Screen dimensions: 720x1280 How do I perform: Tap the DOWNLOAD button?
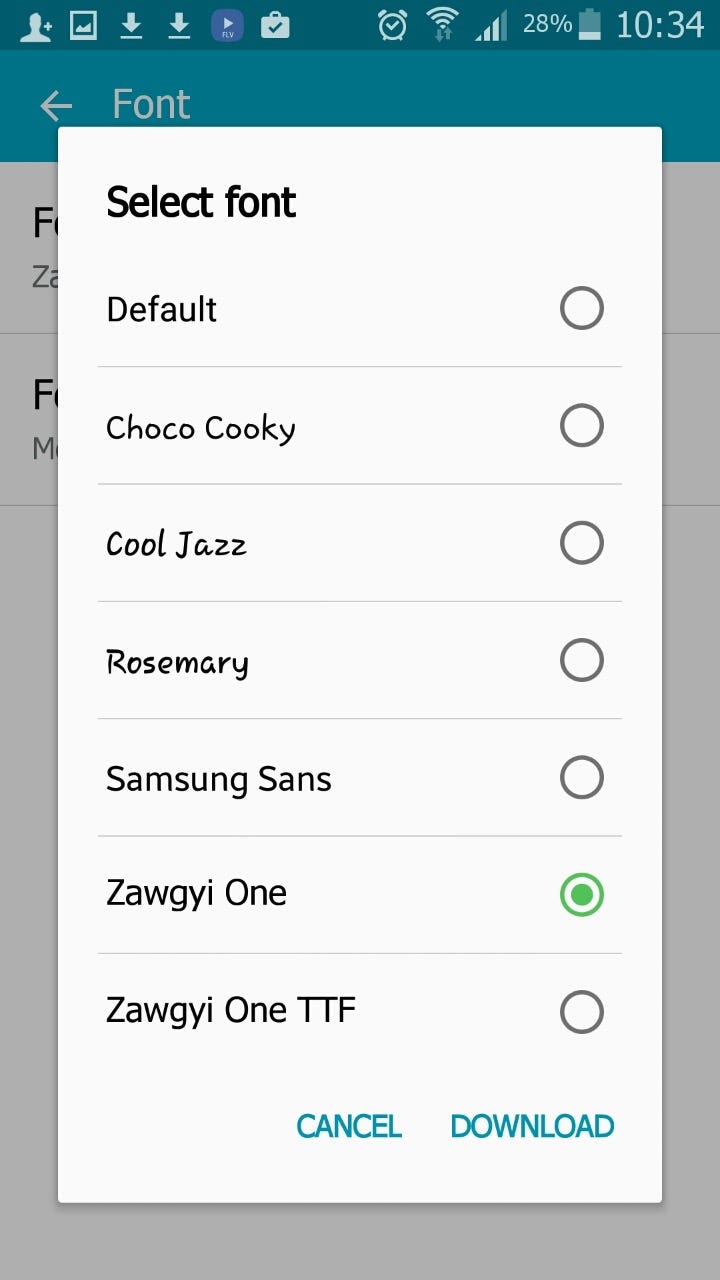tap(532, 1126)
